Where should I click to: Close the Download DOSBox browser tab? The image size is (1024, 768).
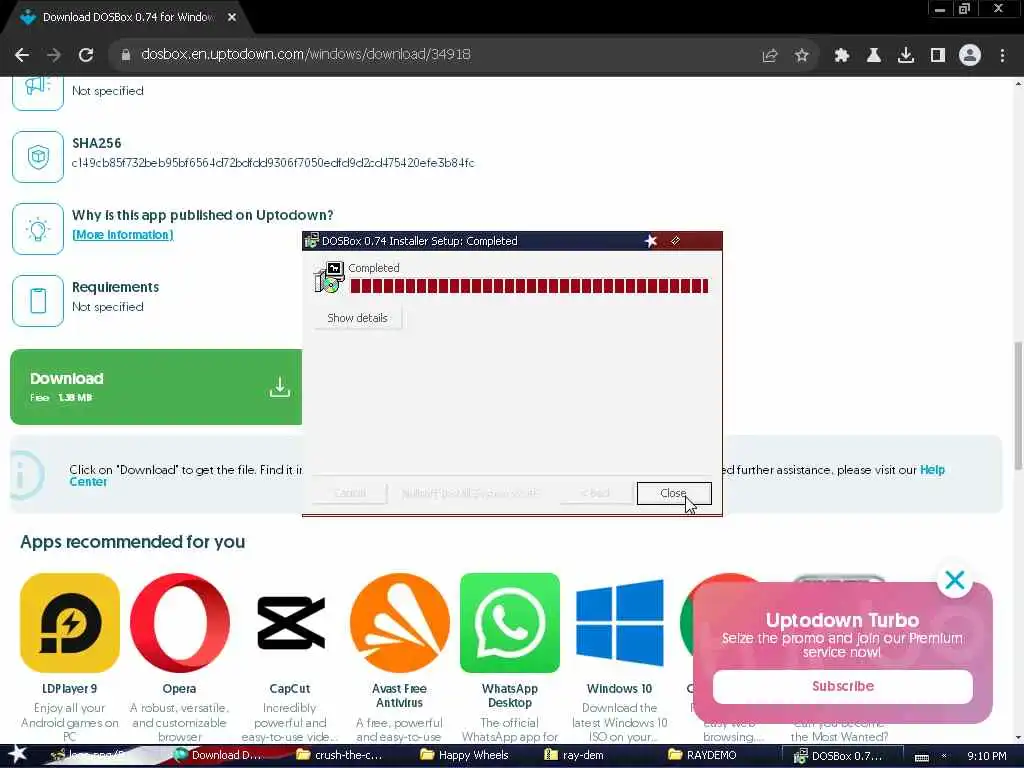(x=232, y=18)
